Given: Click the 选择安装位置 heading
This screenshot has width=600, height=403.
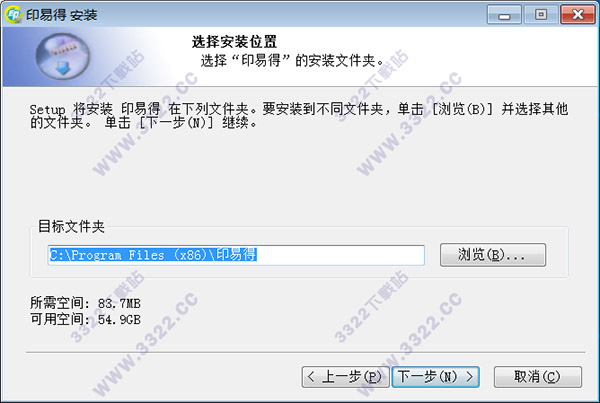Looking at the screenshot, I should point(234,42).
